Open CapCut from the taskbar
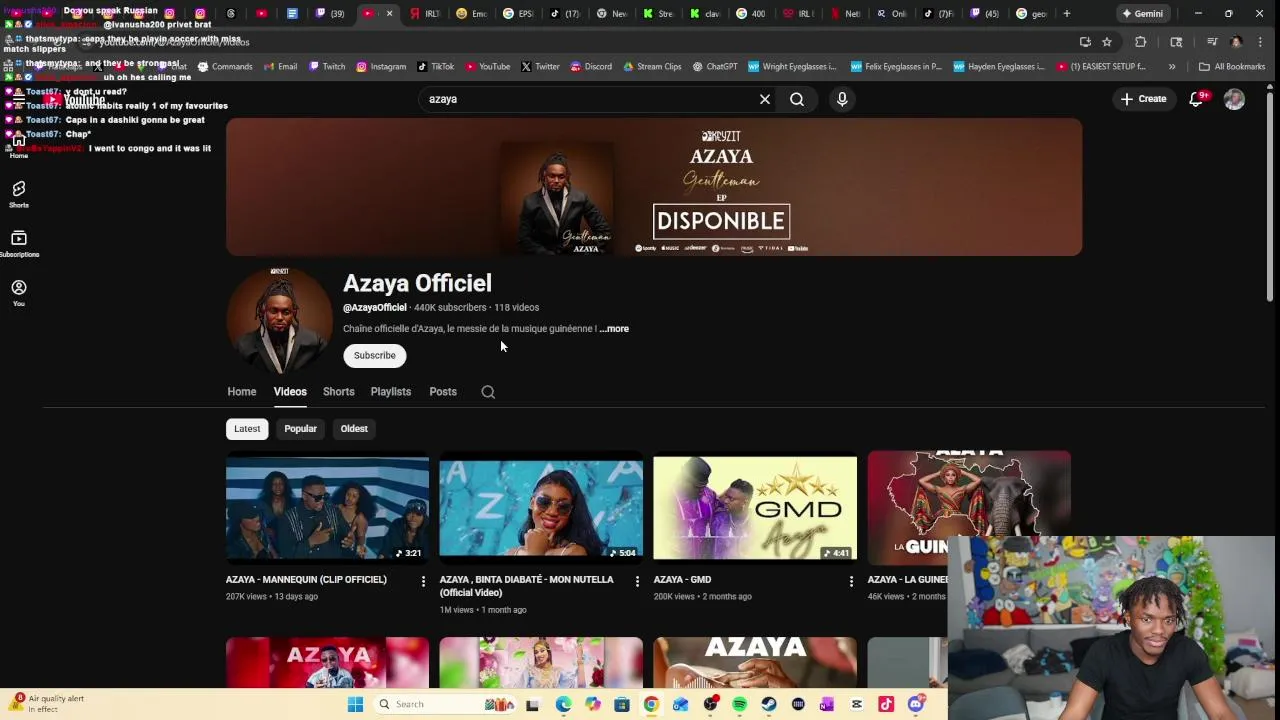 point(857,704)
